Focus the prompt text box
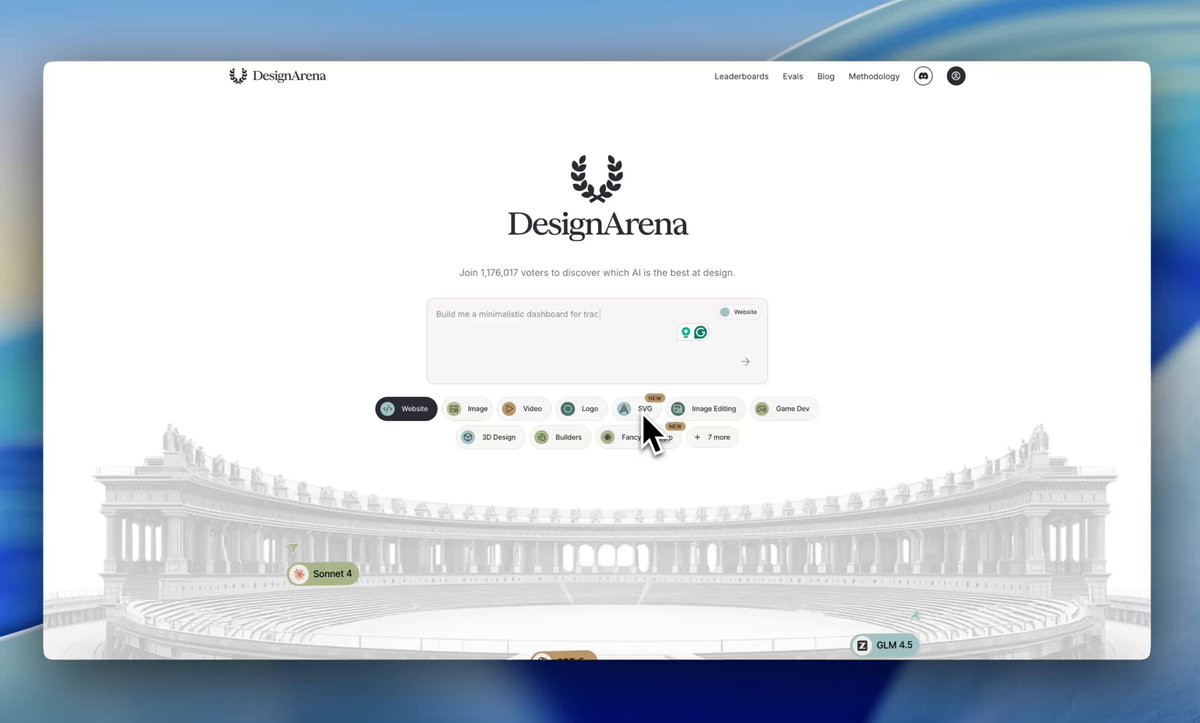This screenshot has height=723, width=1200. [x=597, y=341]
